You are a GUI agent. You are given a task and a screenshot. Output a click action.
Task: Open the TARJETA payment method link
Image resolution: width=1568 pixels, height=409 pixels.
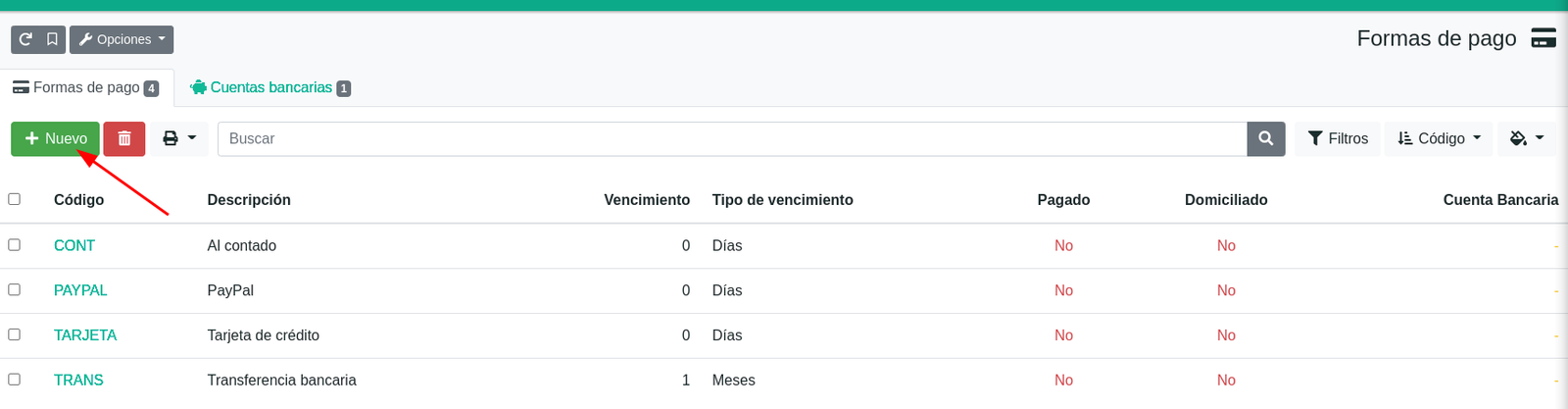[85, 335]
